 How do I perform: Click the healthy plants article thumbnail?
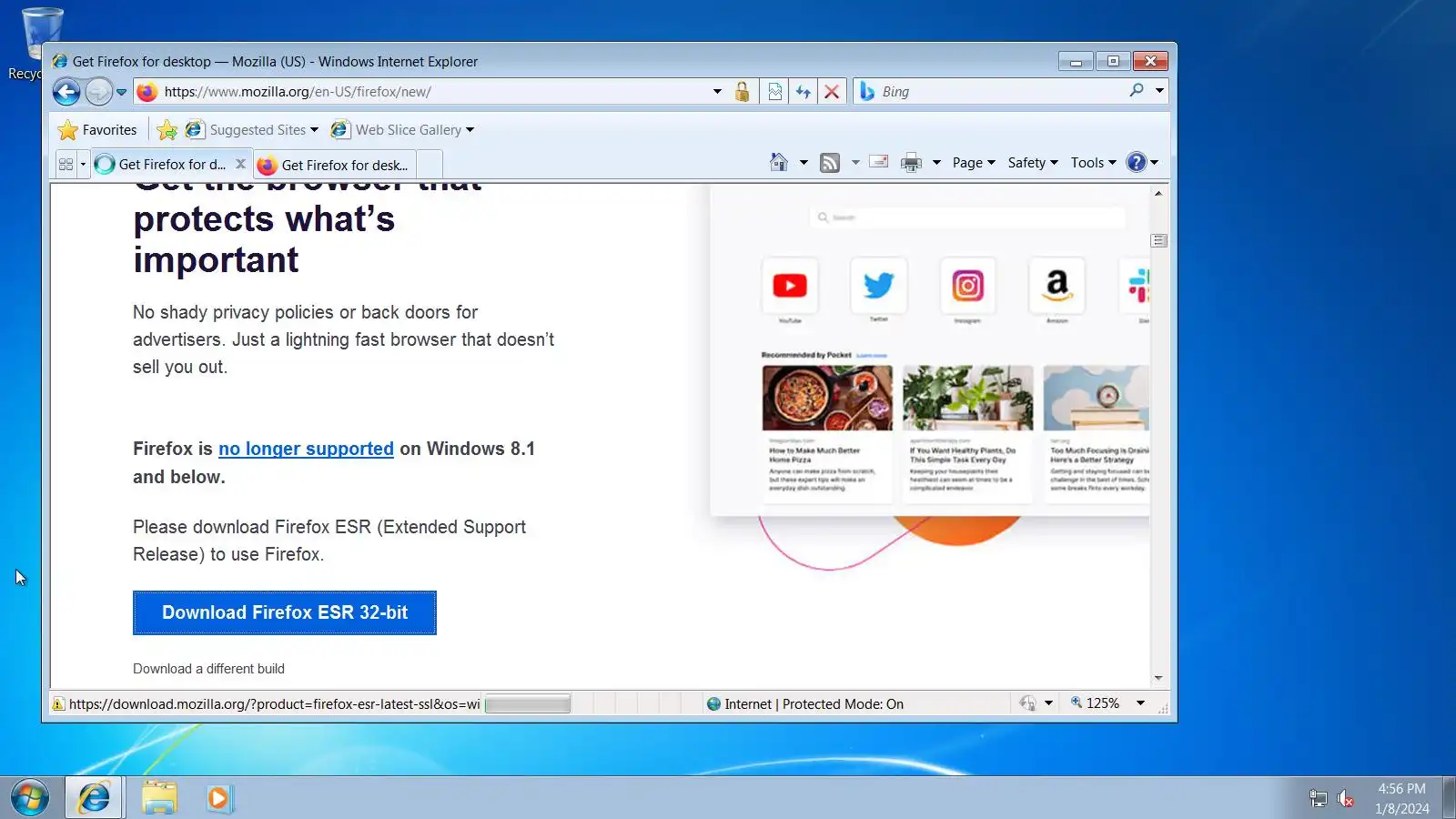tap(968, 398)
